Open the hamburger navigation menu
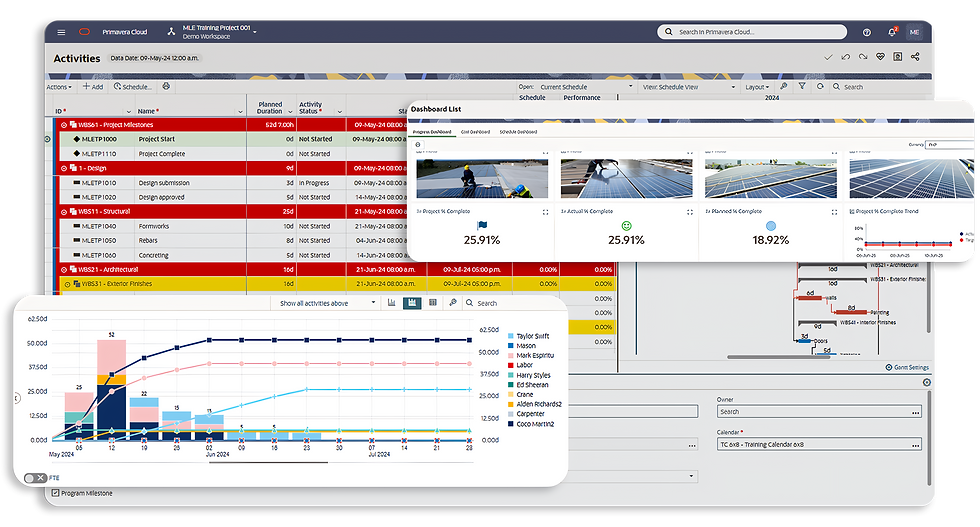 click(x=61, y=32)
